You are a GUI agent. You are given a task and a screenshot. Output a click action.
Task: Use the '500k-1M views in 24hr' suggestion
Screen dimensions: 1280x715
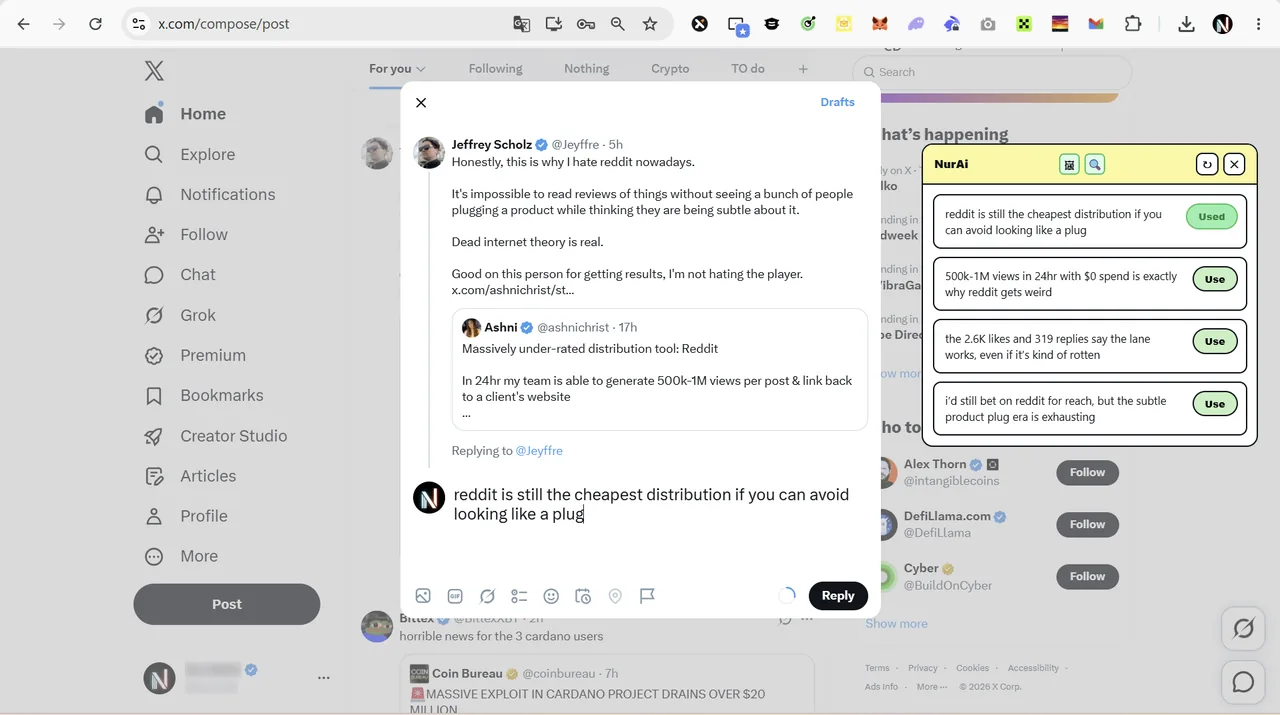click(x=1215, y=279)
